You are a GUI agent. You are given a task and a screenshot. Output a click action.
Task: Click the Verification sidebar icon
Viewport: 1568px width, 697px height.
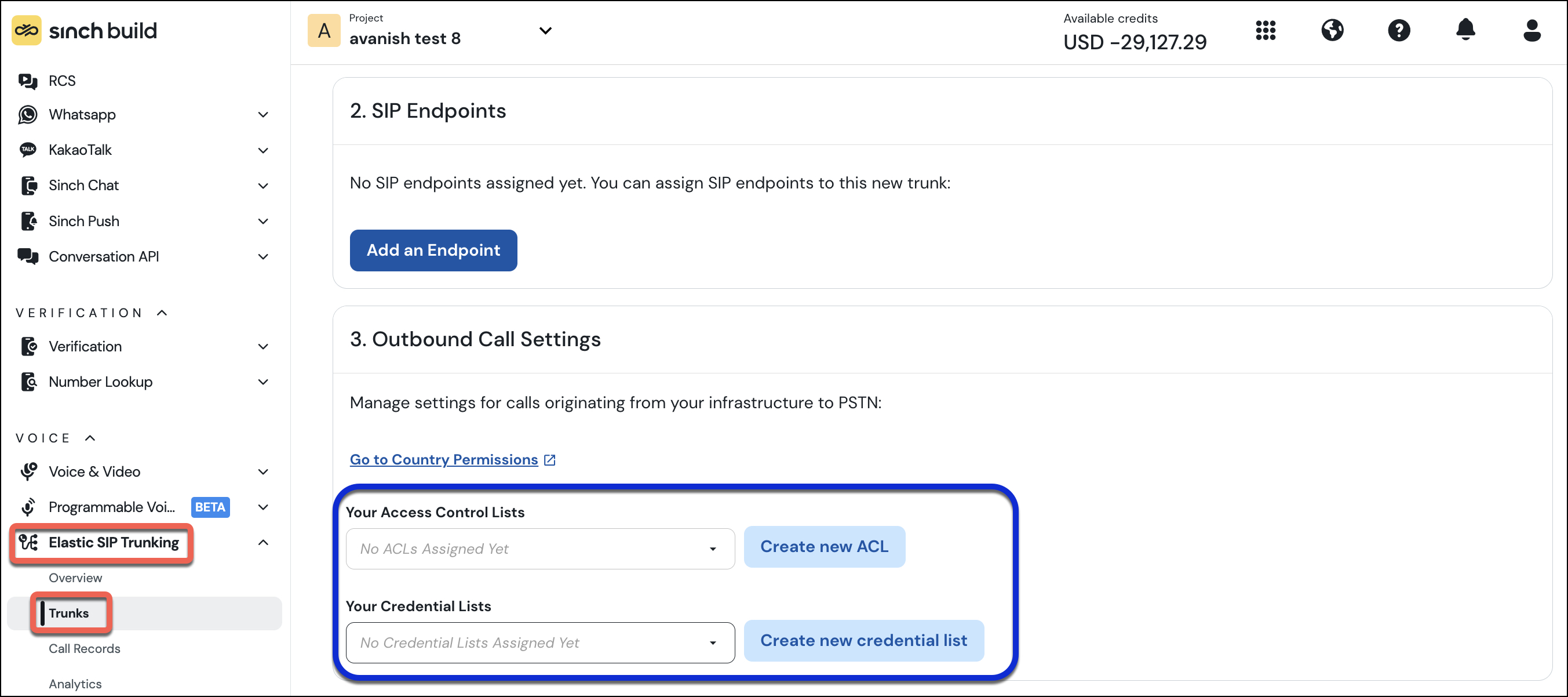click(28, 346)
